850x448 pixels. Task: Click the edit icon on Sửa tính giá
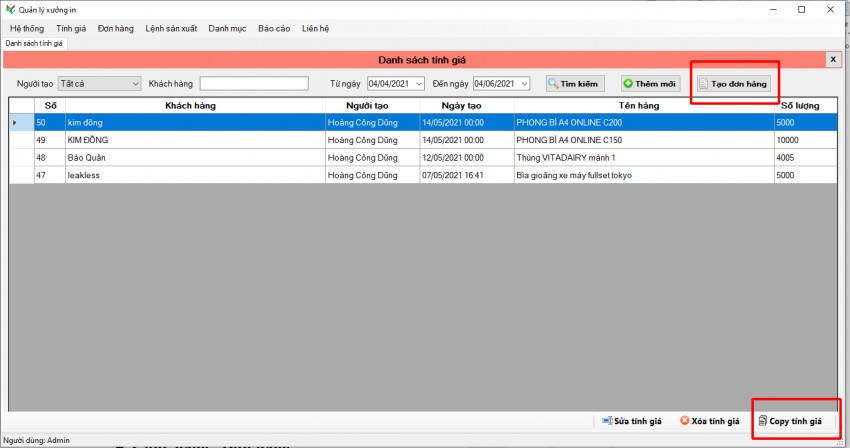tap(607, 421)
